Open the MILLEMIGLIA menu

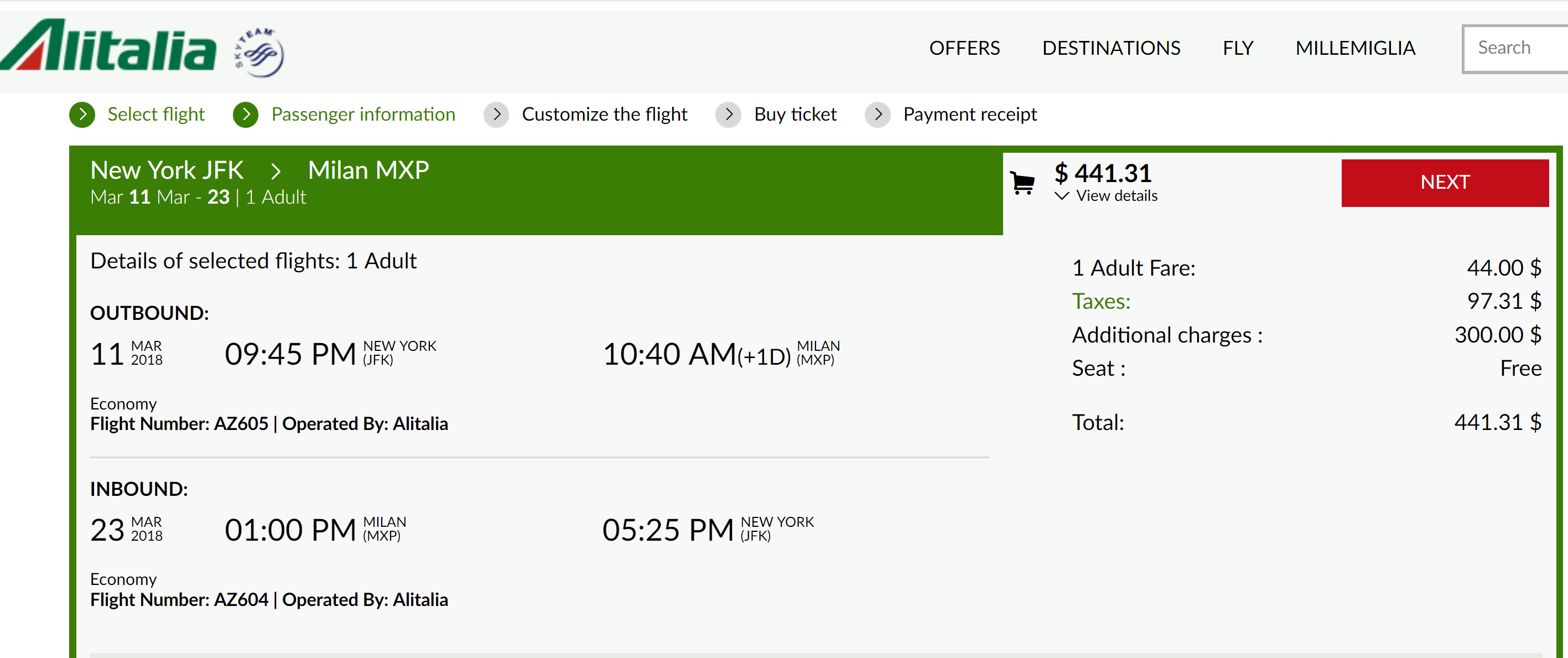pyautogui.click(x=1355, y=48)
